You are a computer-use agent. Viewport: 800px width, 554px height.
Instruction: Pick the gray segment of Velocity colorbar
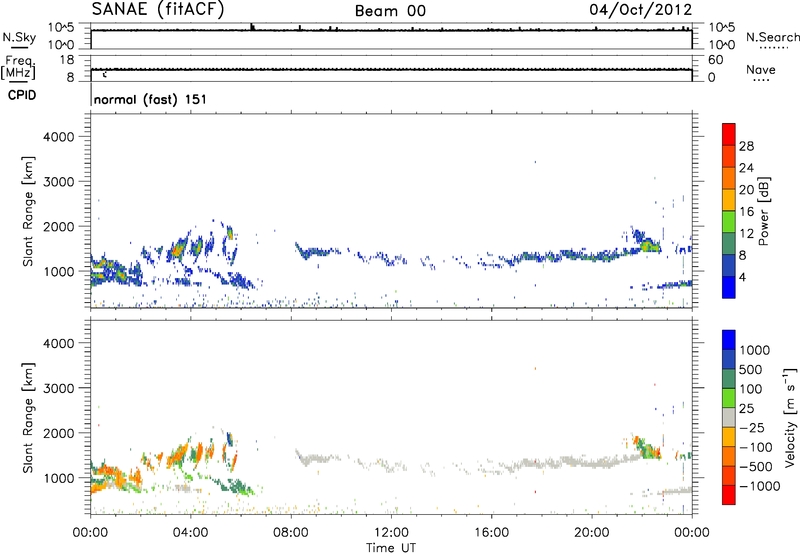(x=729, y=417)
